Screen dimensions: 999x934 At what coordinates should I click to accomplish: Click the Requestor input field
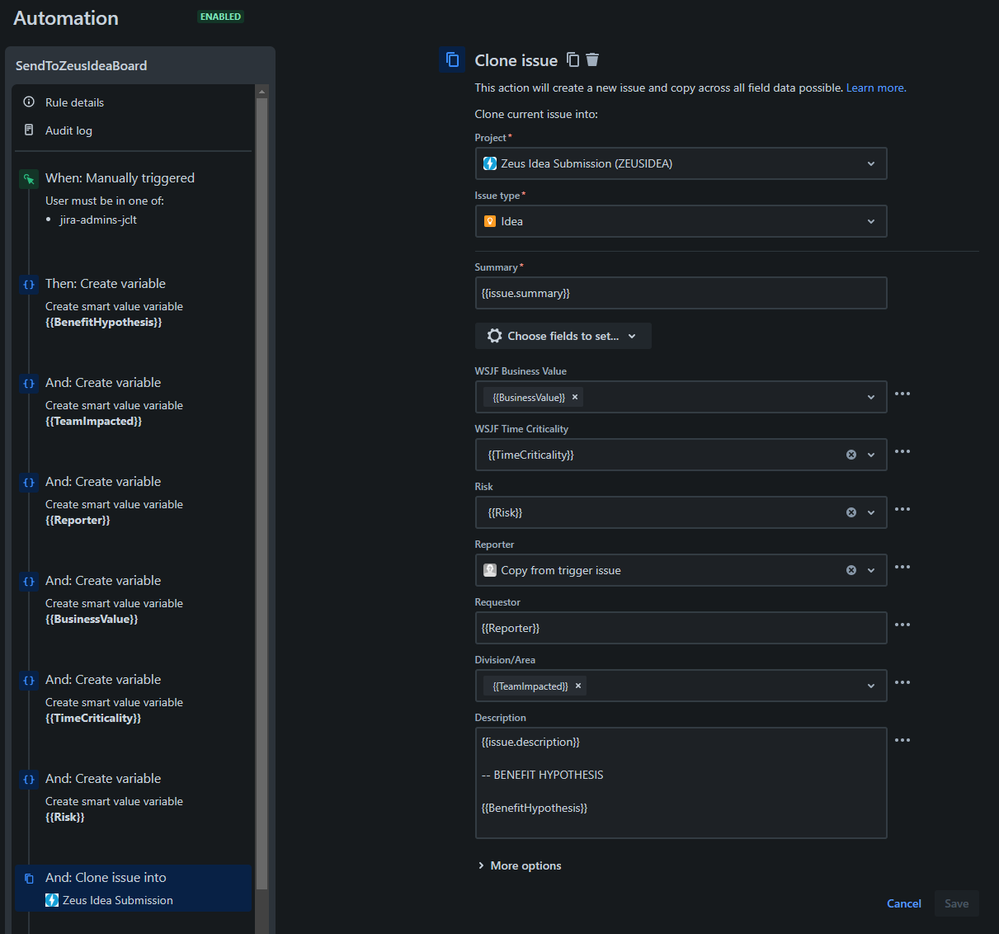(x=680, y=628)
